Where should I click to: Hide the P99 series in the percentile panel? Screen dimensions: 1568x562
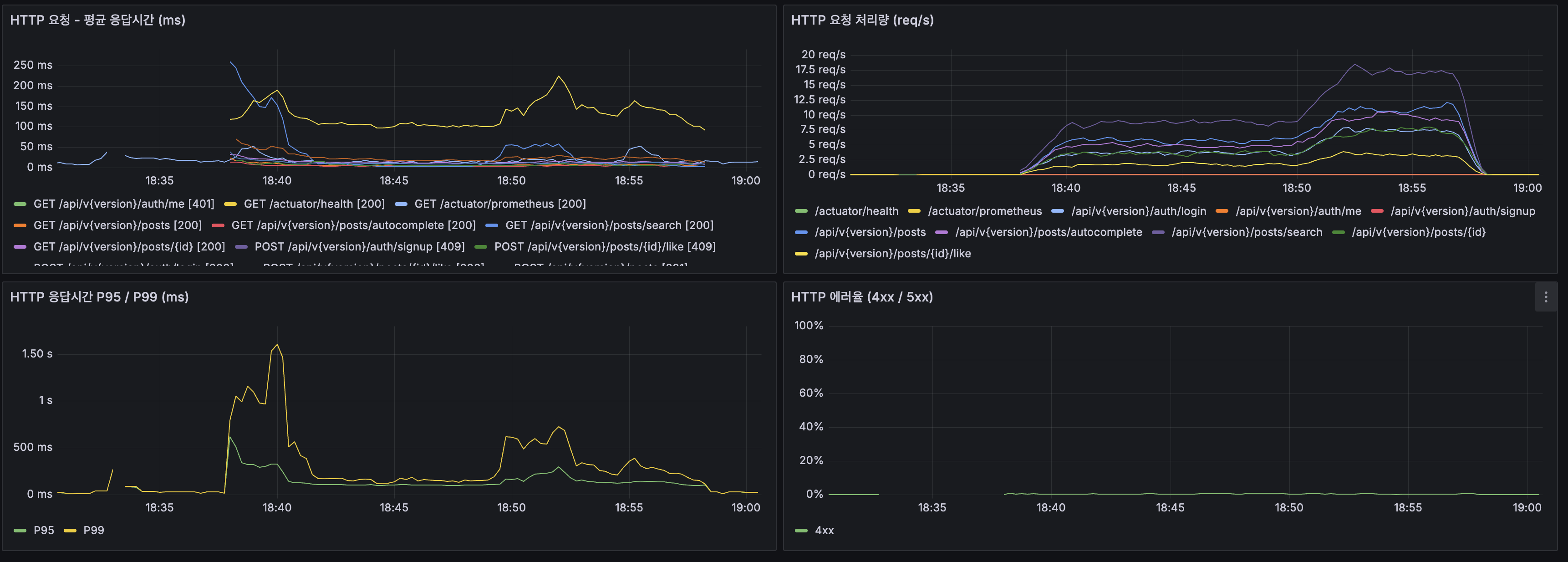pos(94,530)
